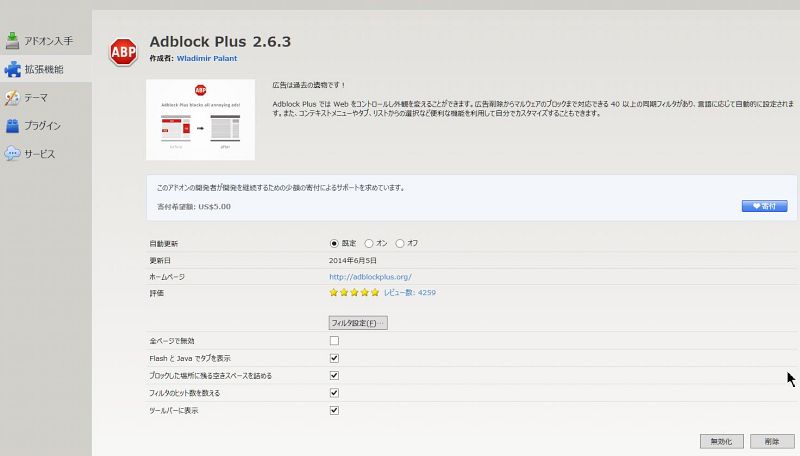
Task: Click the blue puzzle piece extensions icon
Action: pyautogui.click(x=12, y=69)
